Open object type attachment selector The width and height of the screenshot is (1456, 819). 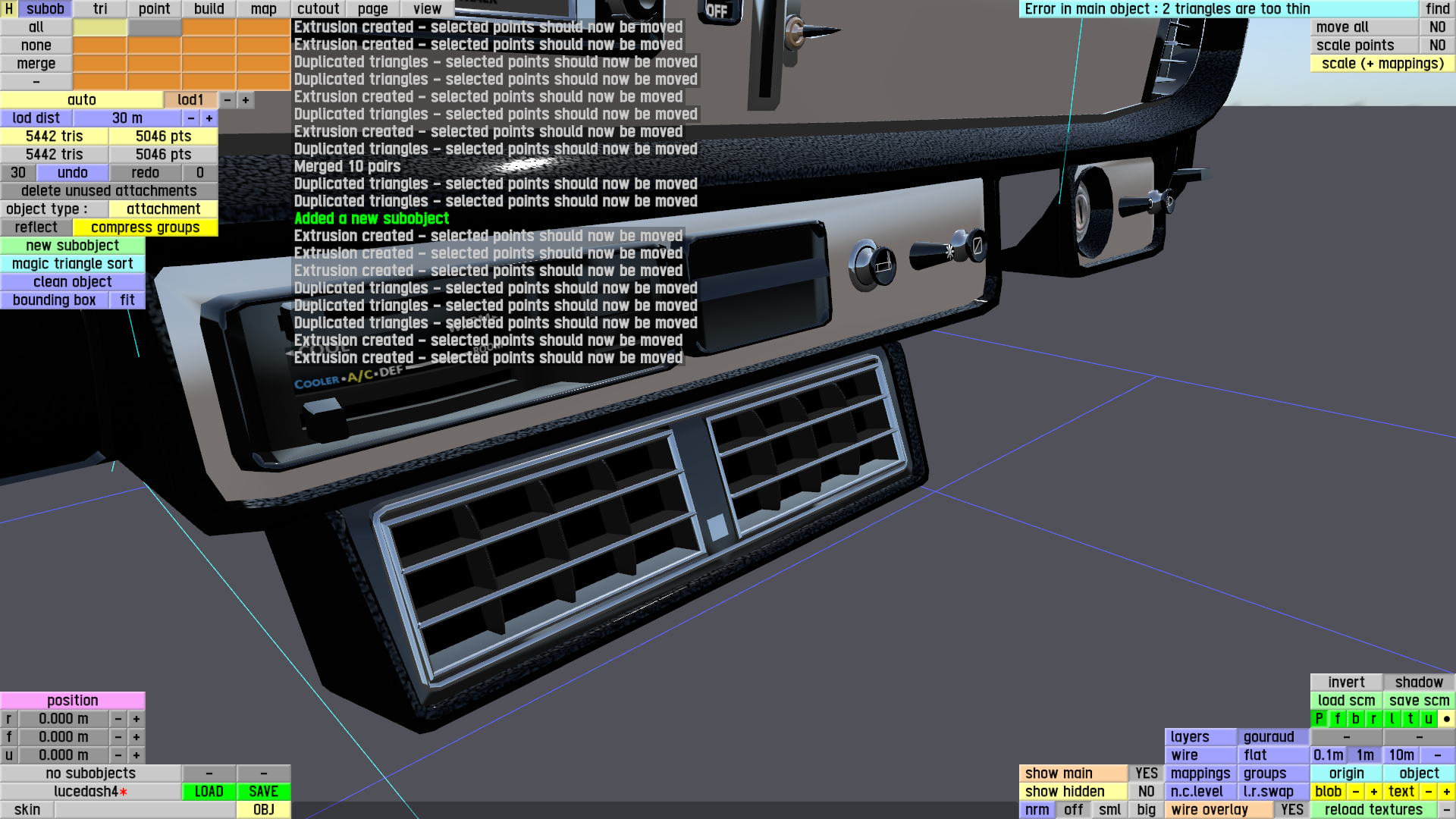tap(163, 209)
